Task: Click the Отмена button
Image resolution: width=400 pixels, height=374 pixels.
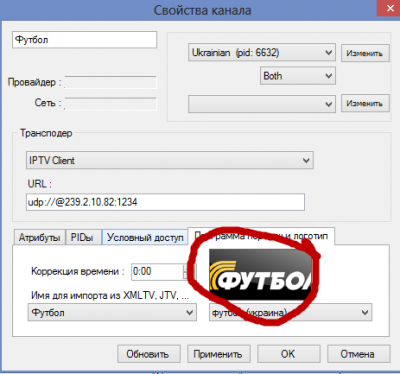Action: (358, 354)
